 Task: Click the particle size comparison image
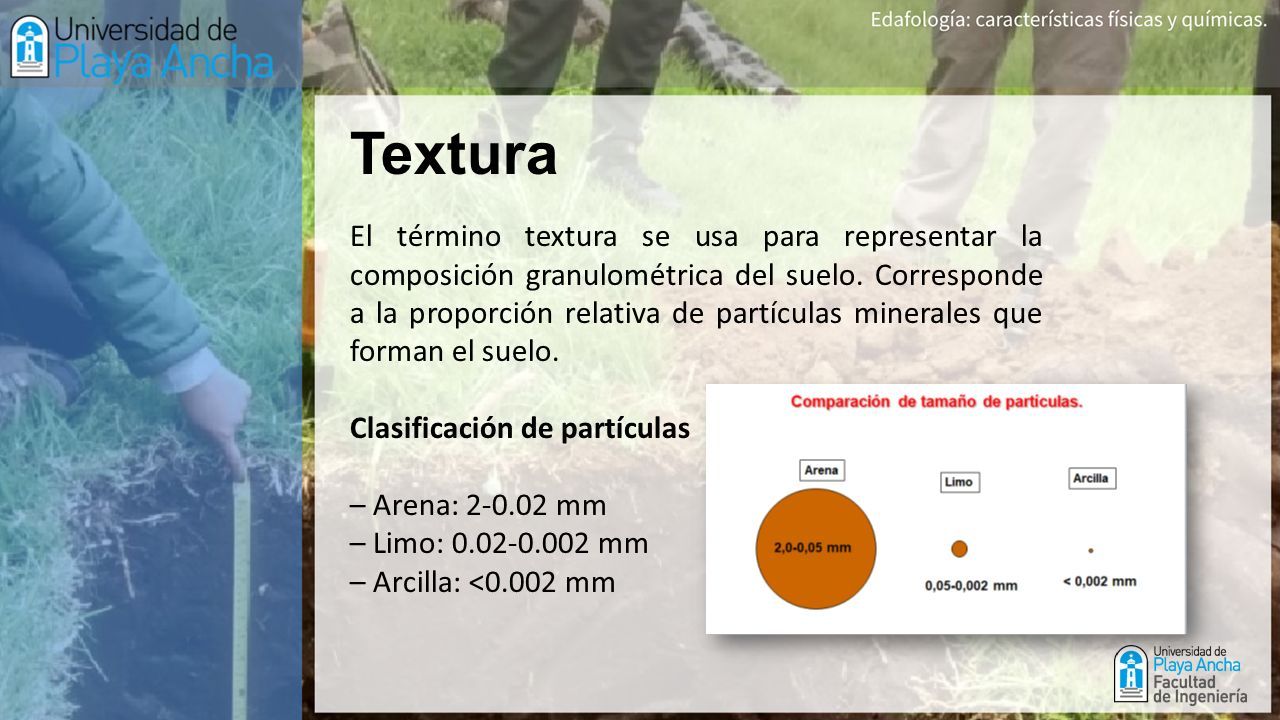(x=945, y=509)
